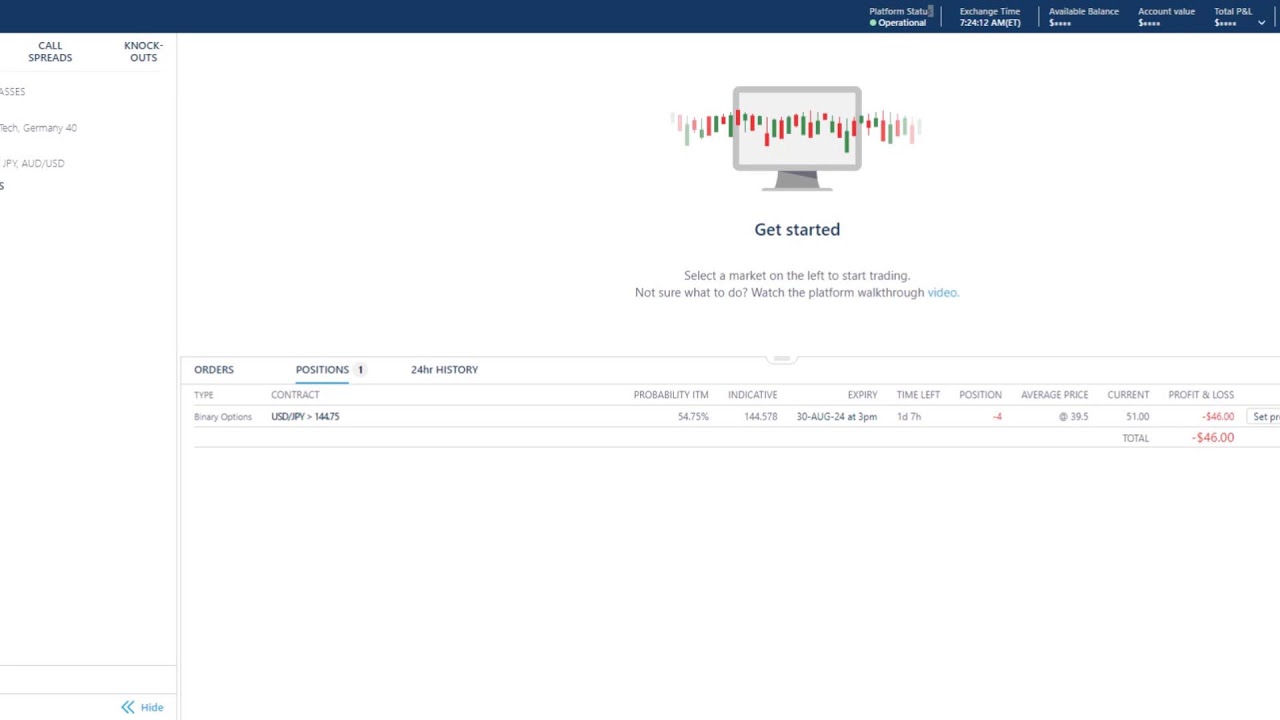Click the Profit & Loss column header

tap(1201, 395)
